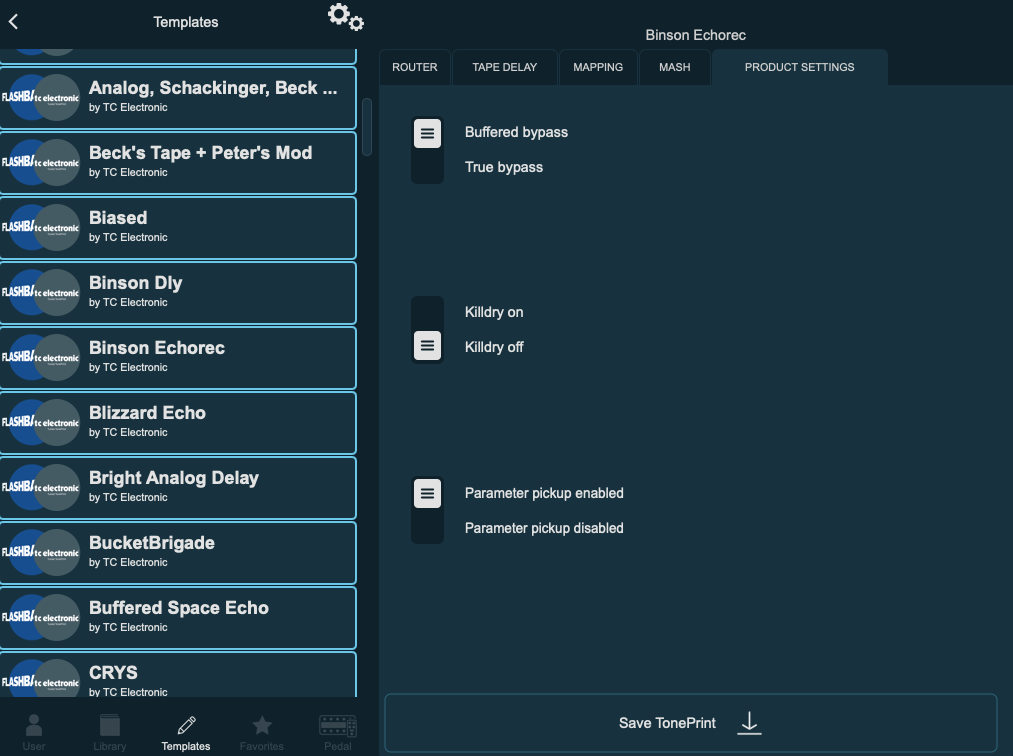The image size is (1013, 756).
Task: Select the User profile icon
Action: (x=33, y=730)
